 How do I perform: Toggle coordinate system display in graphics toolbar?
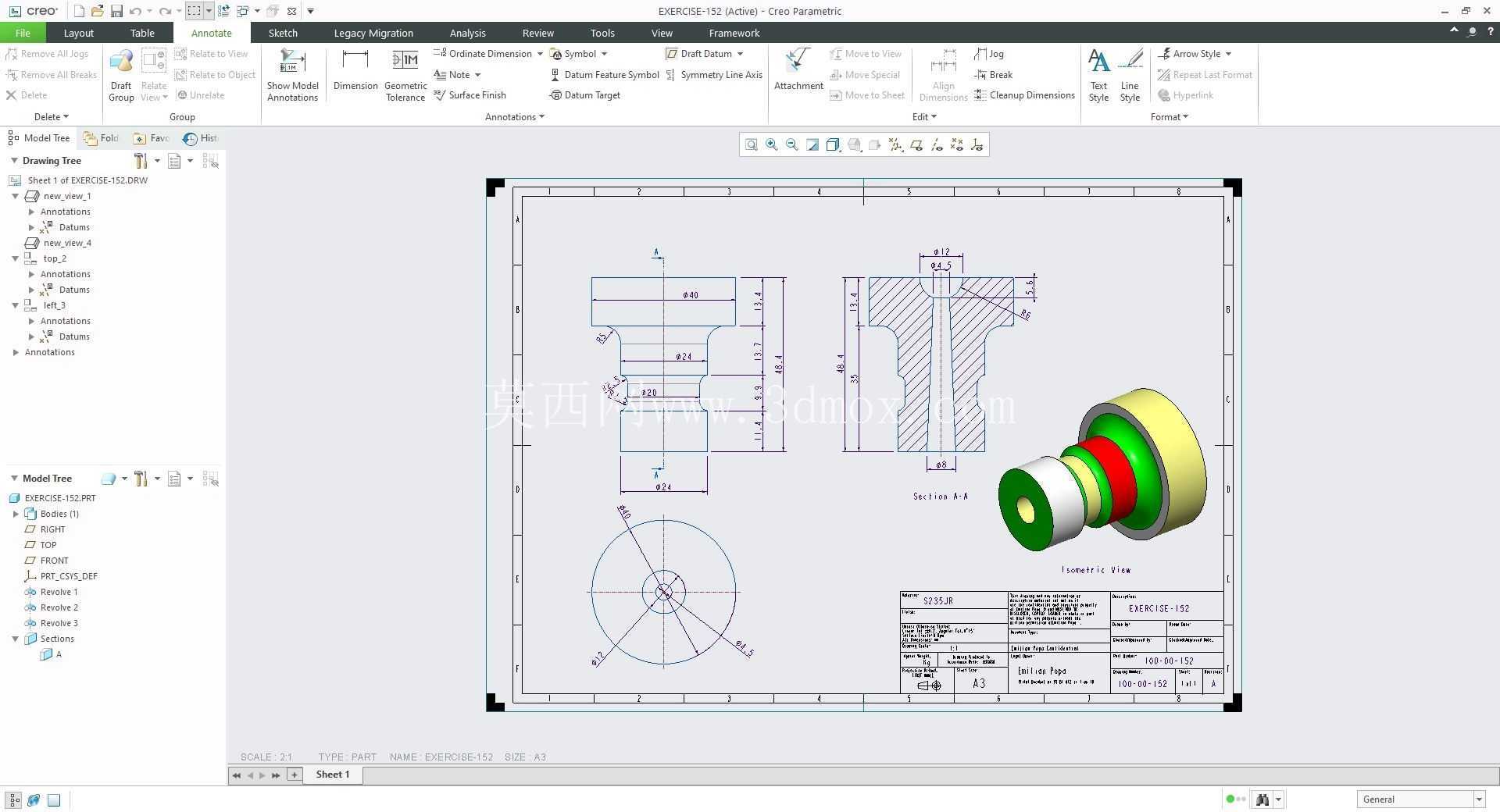click(x=977, y=144)
